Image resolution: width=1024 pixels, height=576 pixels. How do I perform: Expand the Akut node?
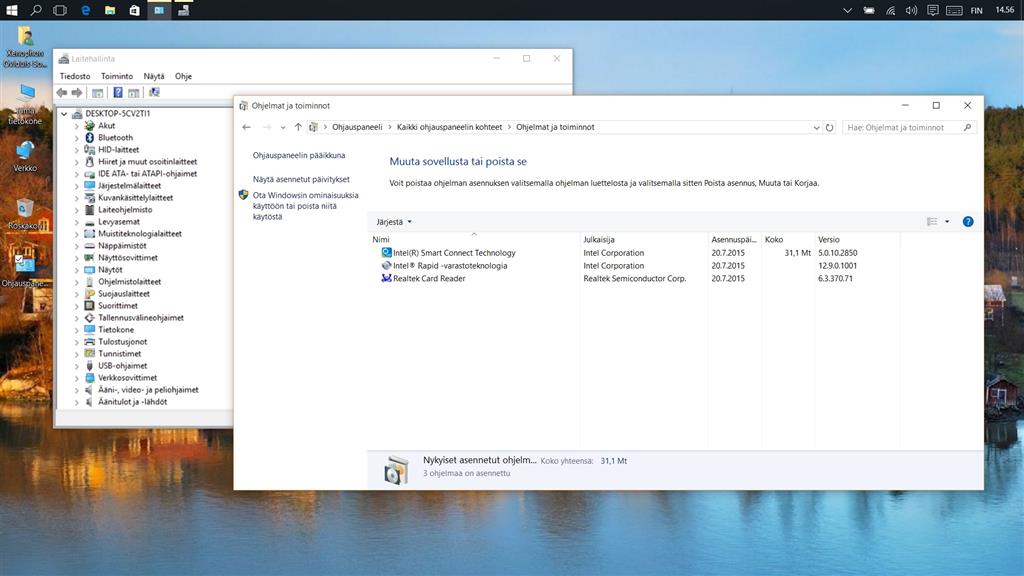point(76,126)
